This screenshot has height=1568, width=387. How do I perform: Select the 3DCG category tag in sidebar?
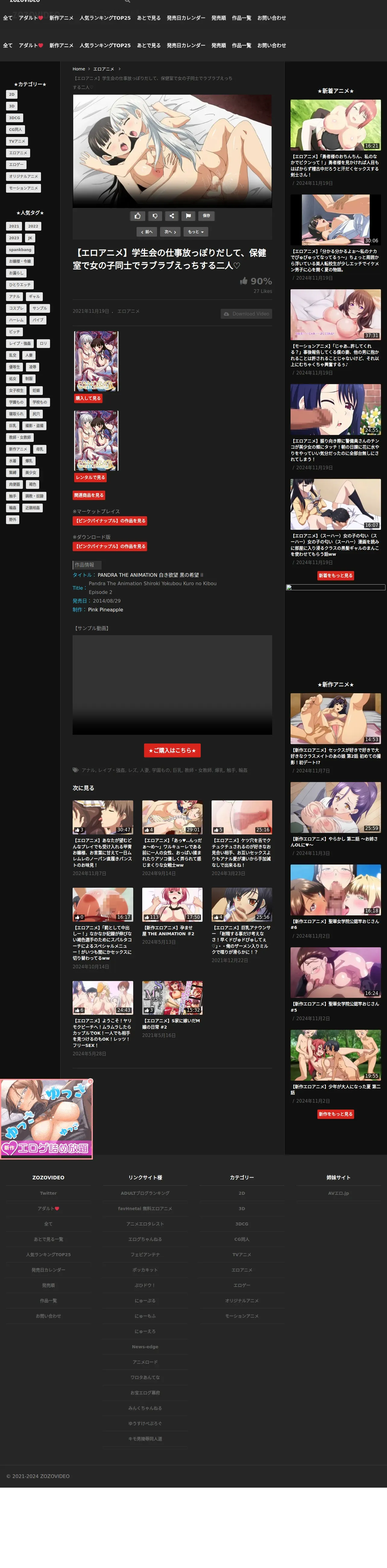tap(15, 118)
